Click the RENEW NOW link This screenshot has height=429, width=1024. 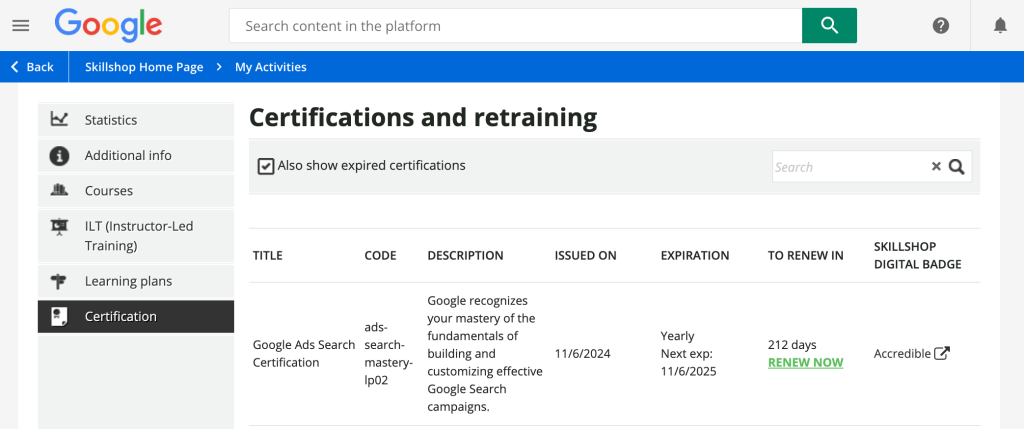pos(805,362)
